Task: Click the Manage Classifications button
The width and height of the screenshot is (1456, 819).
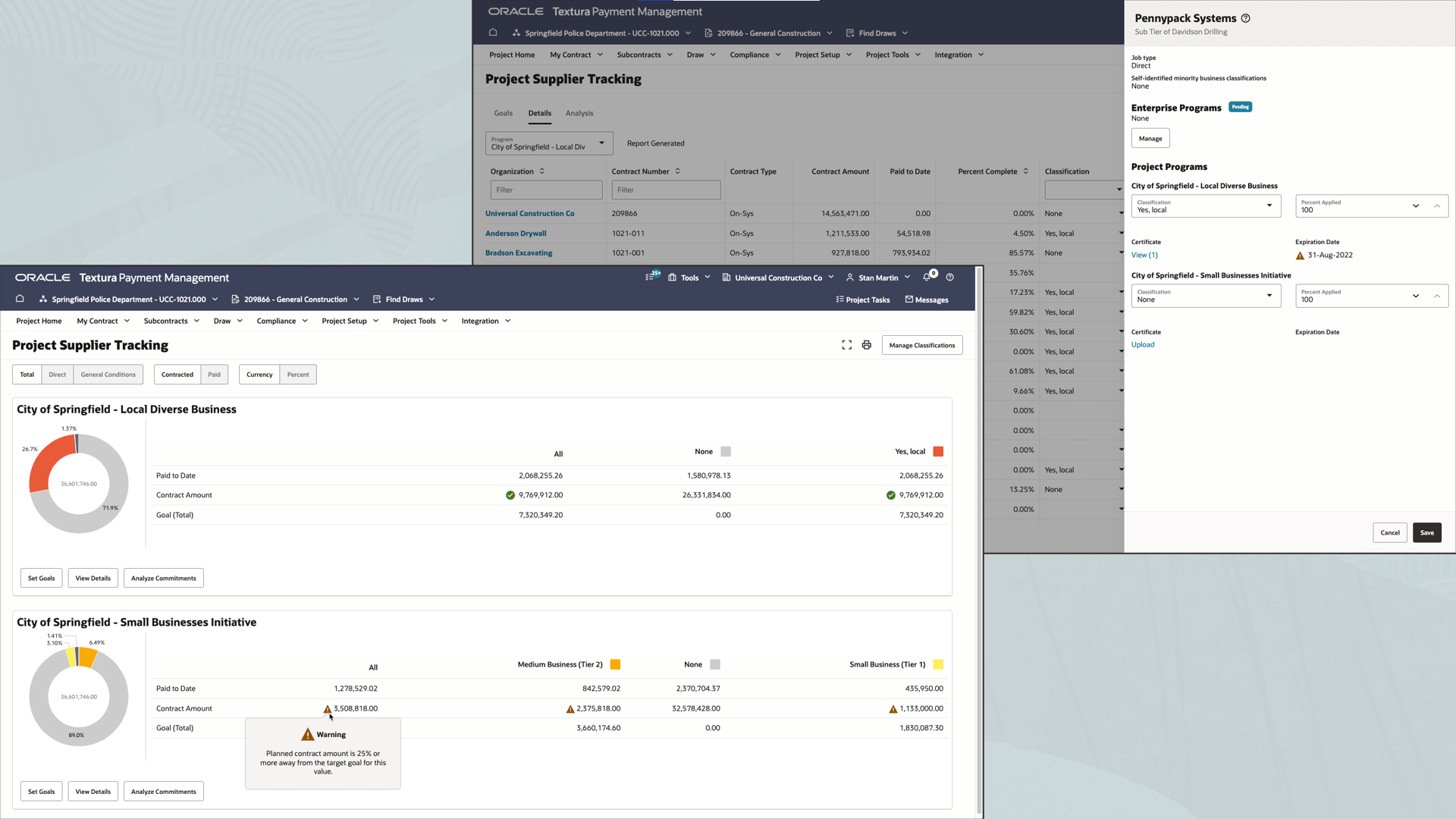Action: (x=922, y=345)
